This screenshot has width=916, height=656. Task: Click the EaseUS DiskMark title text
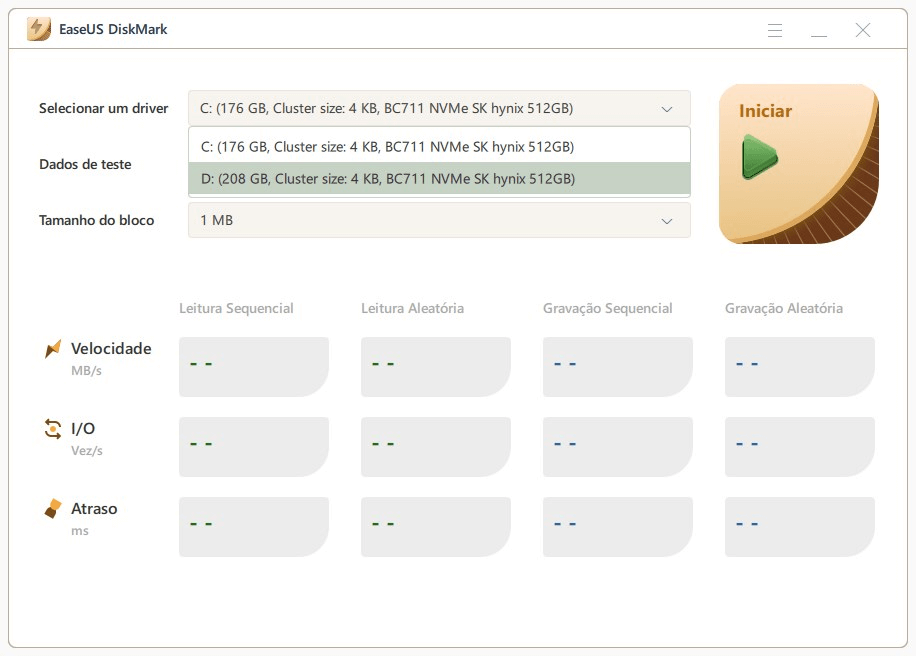tap(113, 29)
